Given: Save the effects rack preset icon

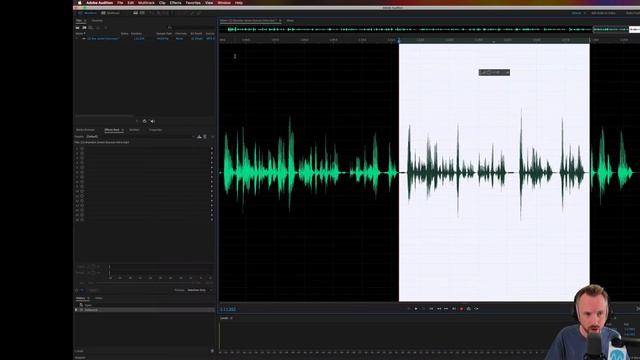Looking at the screenshot, I should coord(199,137).
